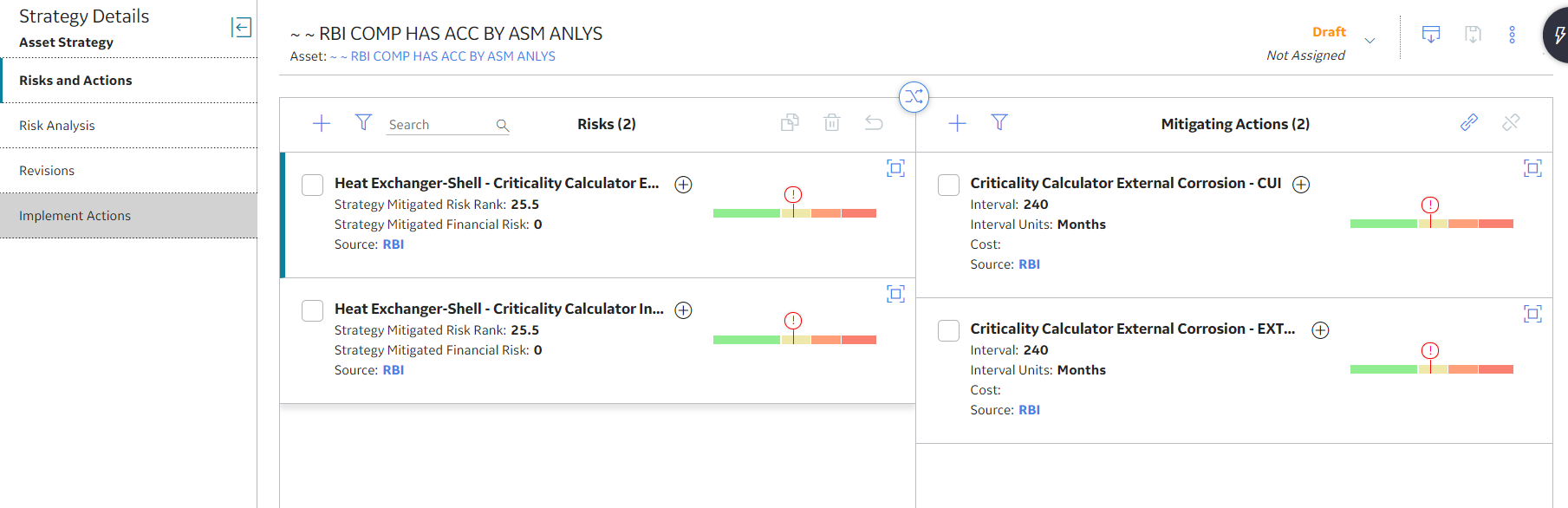Link mitigating action with chain icon
This screenshot has height=508, width=1568.
[1469, 122]
